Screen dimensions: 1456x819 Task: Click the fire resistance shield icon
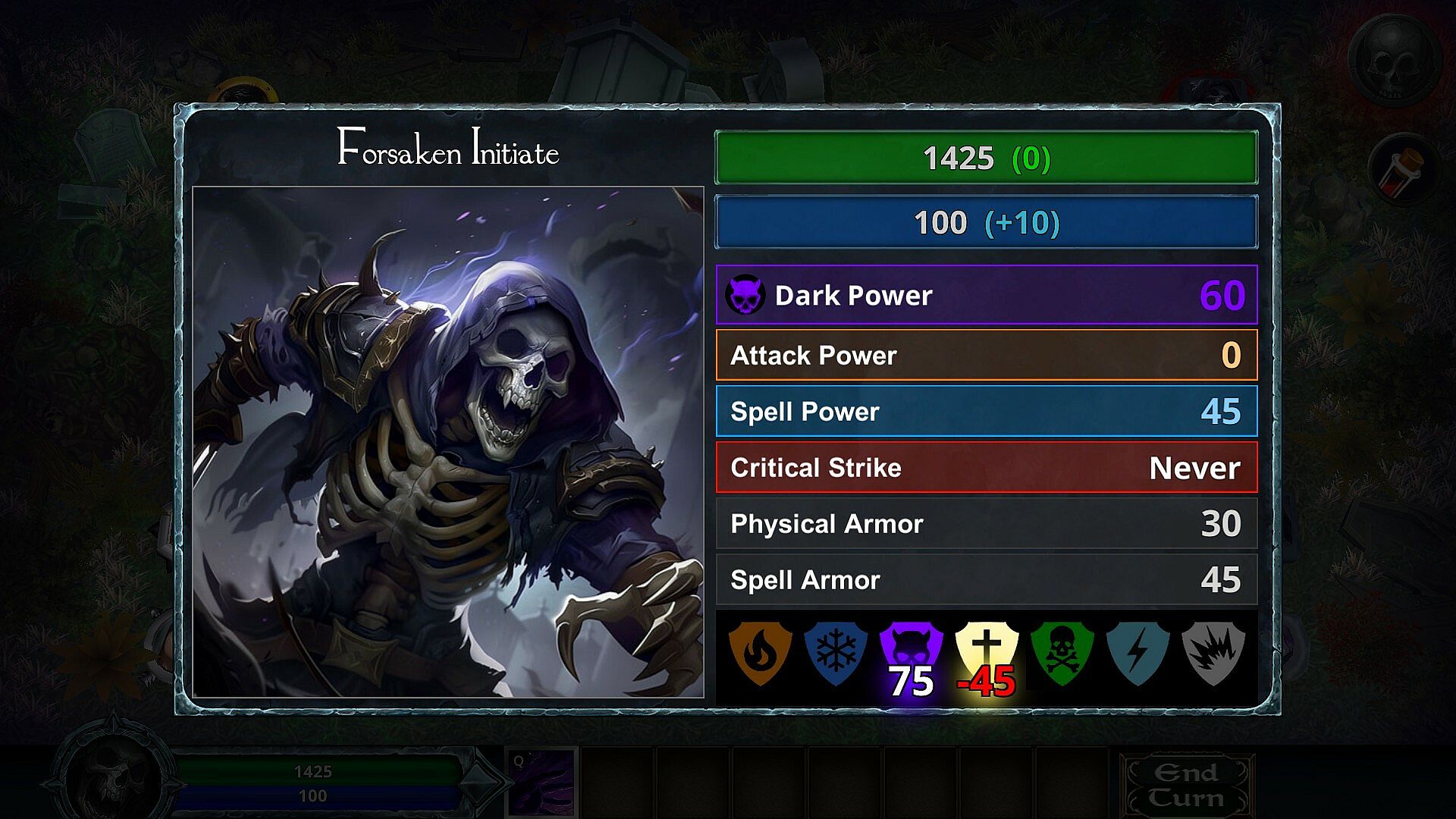(x=760, y=653)
